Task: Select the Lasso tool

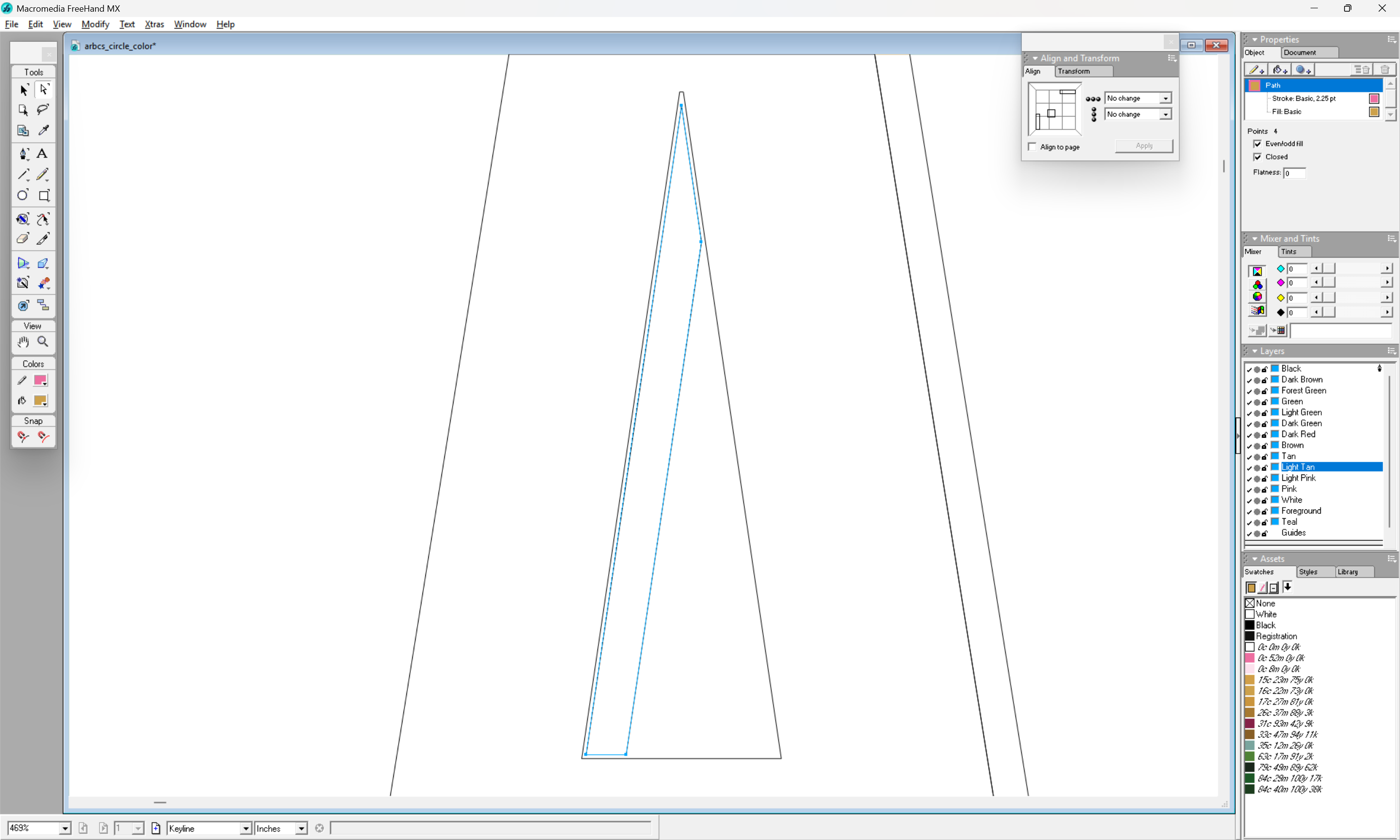Action: point(42,110)
